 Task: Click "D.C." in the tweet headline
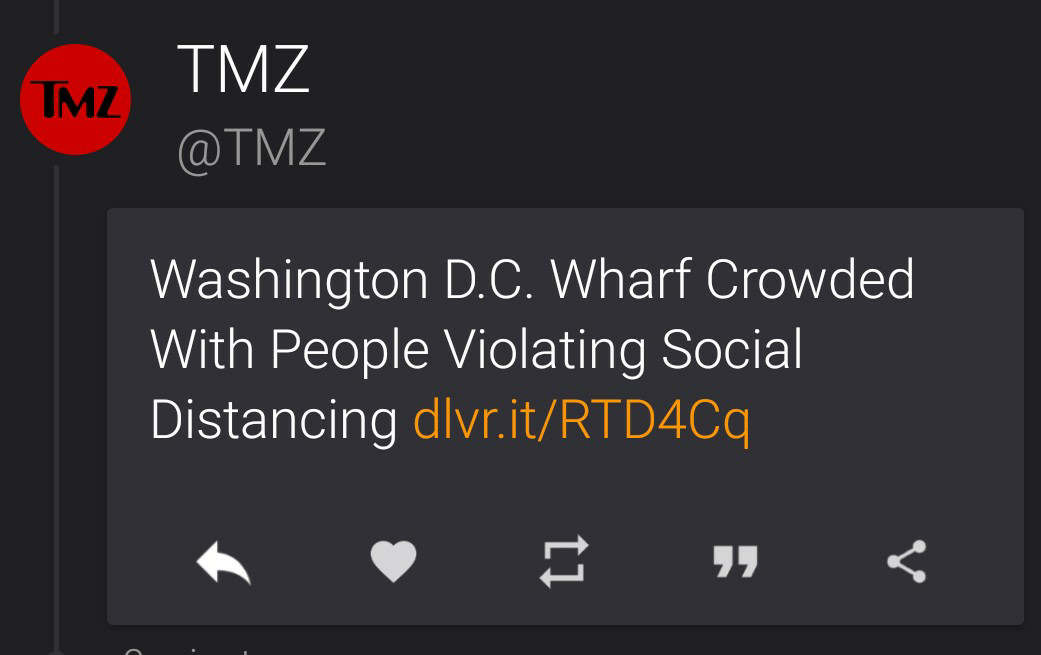click(x=490, y=280)
